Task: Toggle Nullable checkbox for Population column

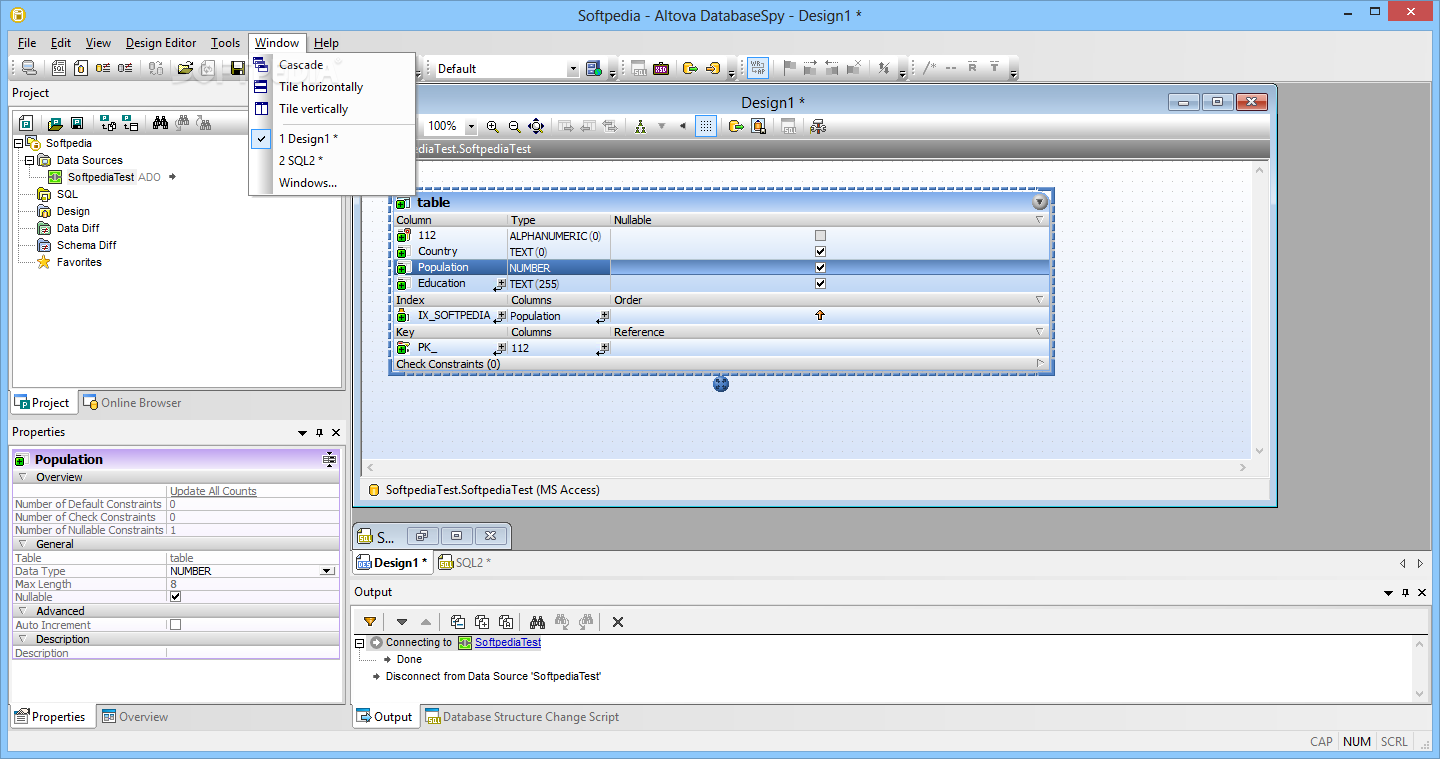Action: click(x=821, y=268)
